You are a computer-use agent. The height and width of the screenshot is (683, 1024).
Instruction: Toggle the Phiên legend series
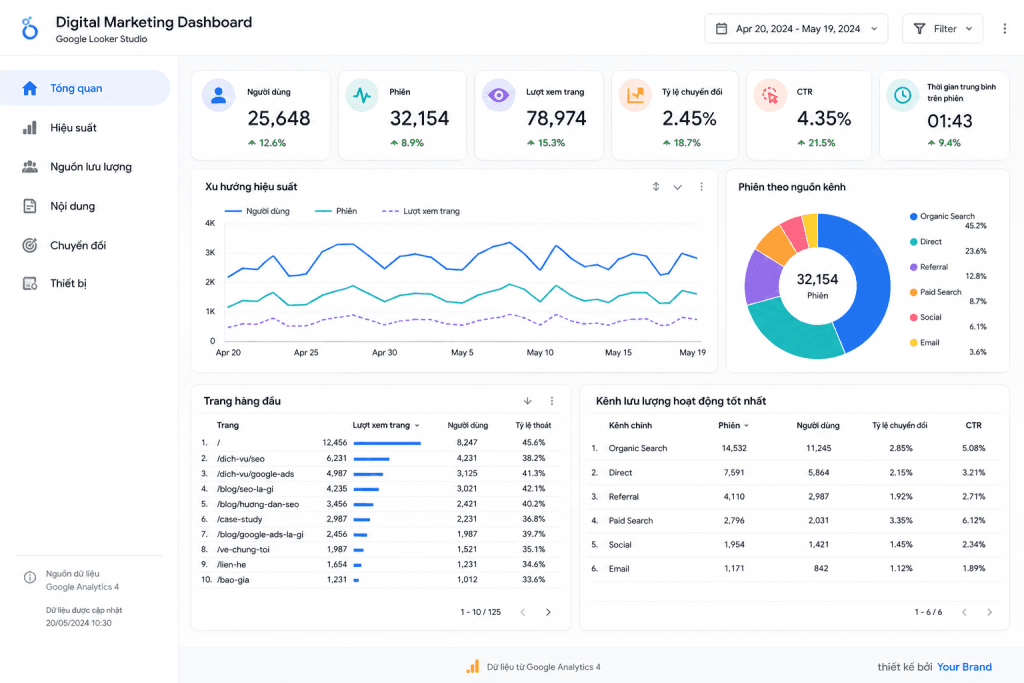[336, 211]
